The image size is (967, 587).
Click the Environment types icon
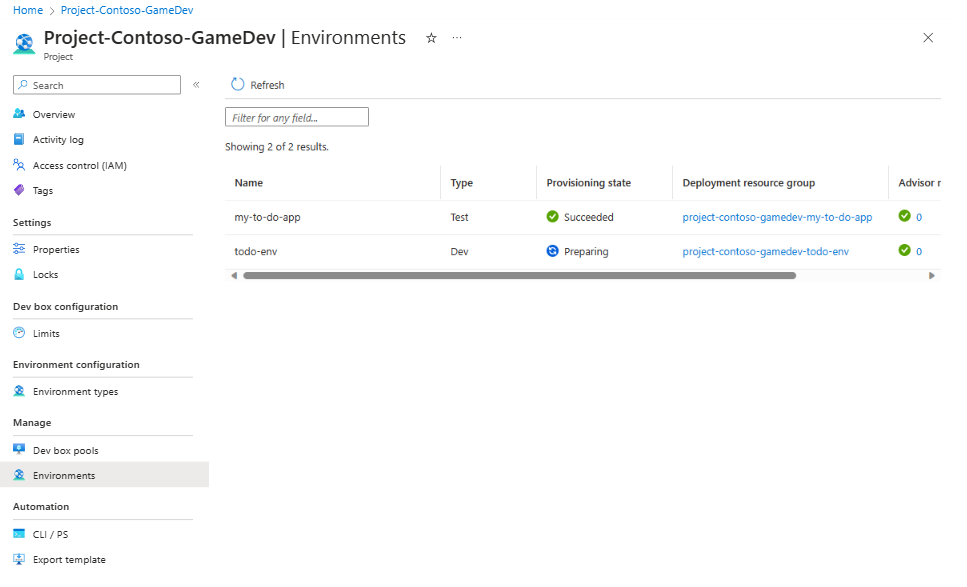[x=19, y=391]
